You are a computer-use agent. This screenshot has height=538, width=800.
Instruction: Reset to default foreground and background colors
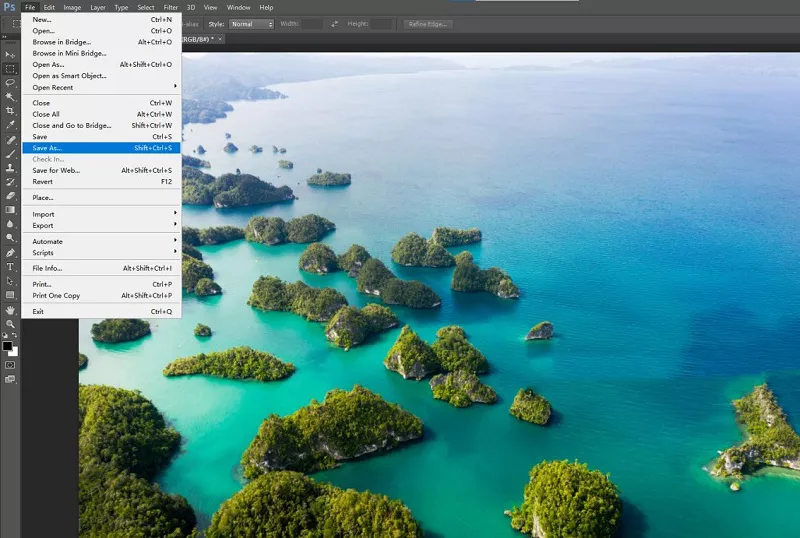(5, 335)
